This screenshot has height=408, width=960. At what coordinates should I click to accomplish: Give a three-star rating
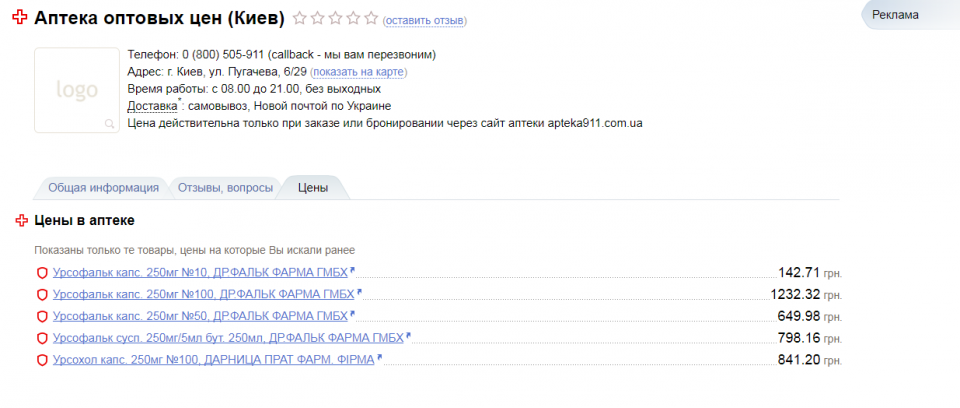(335, 19)
